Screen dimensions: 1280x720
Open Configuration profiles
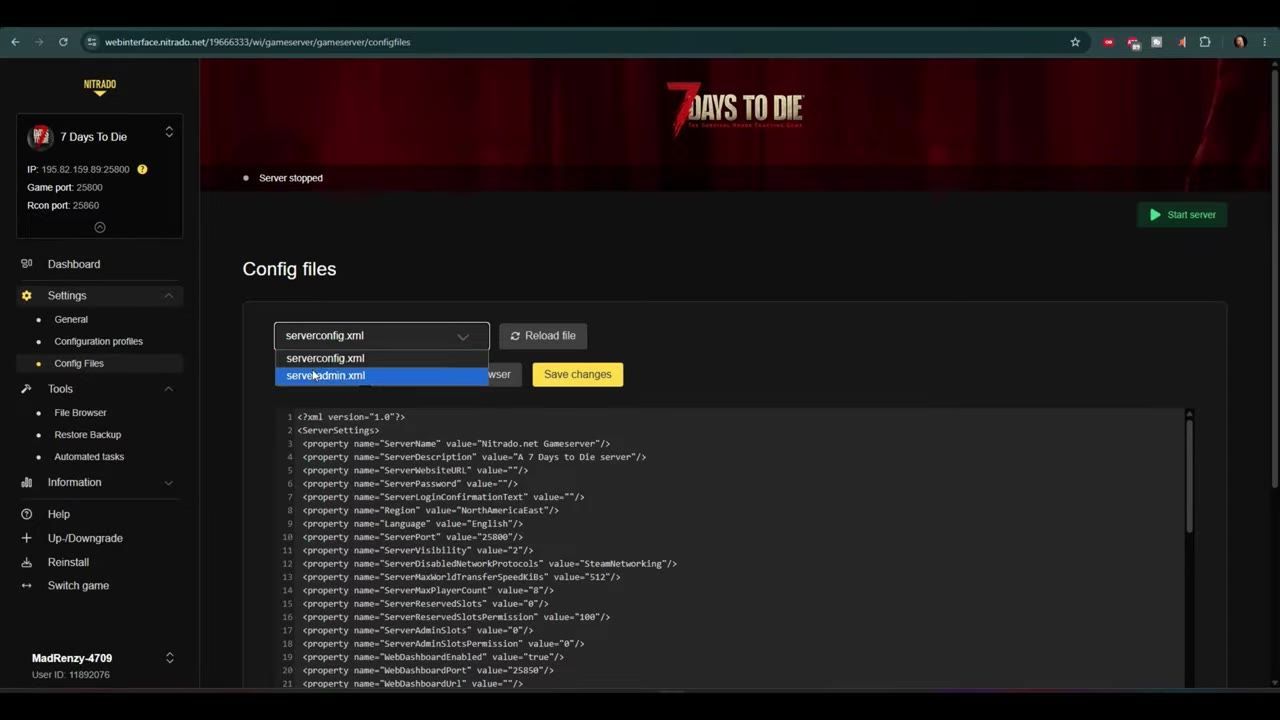(x=98, y=342)
